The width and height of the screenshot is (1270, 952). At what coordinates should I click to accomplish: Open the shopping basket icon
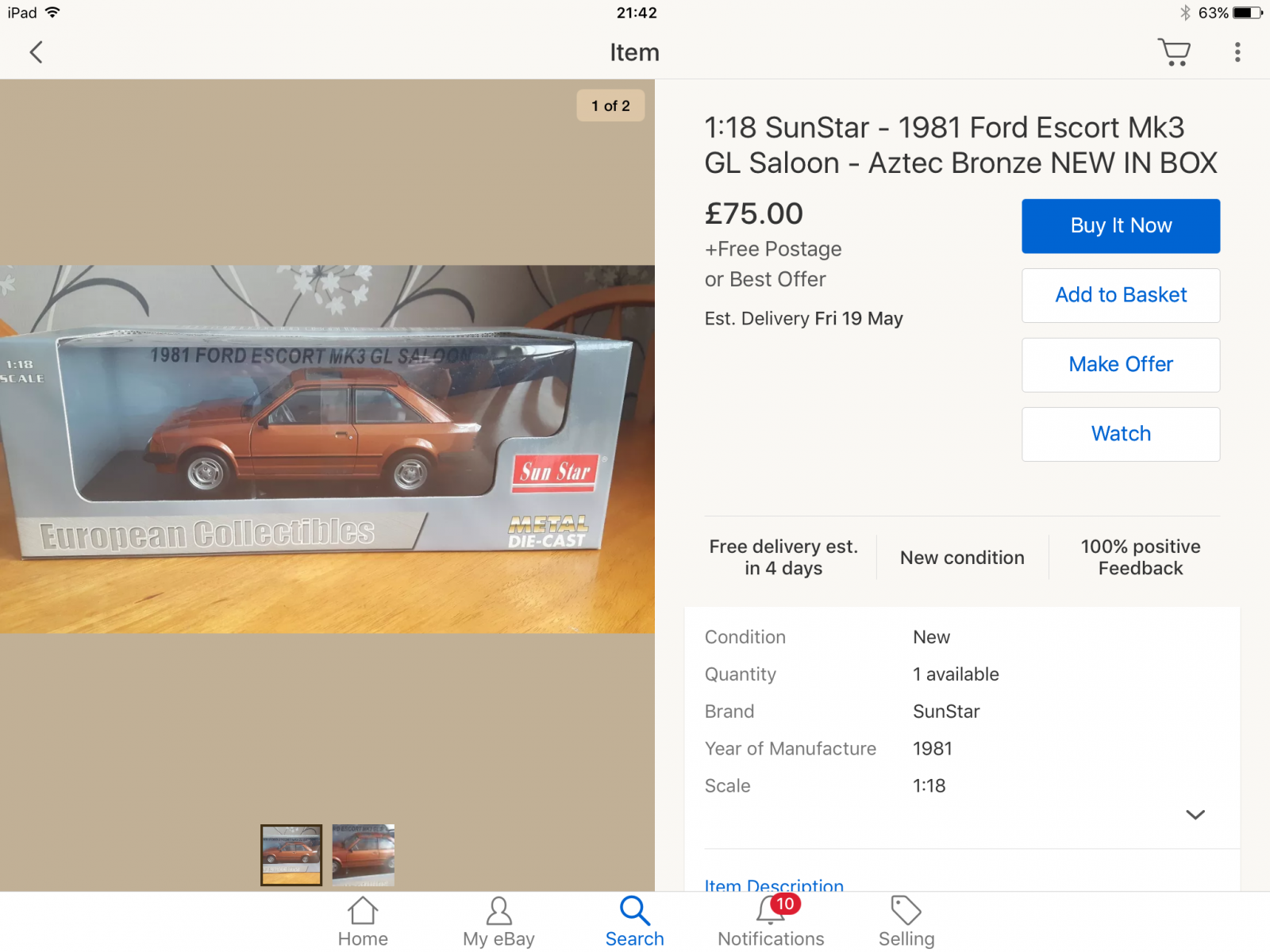(1174, 52)
